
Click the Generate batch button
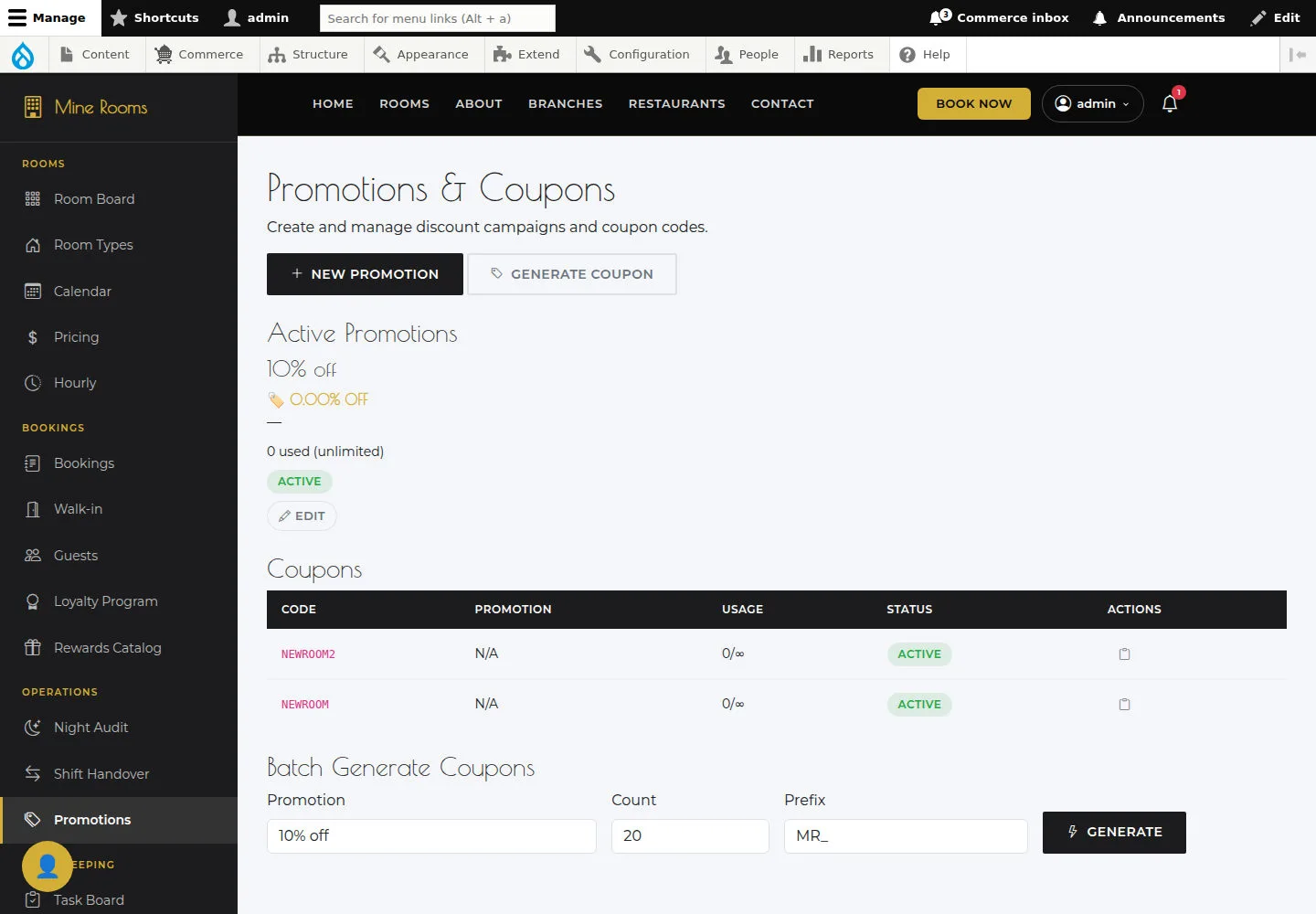pos(1114,833)
